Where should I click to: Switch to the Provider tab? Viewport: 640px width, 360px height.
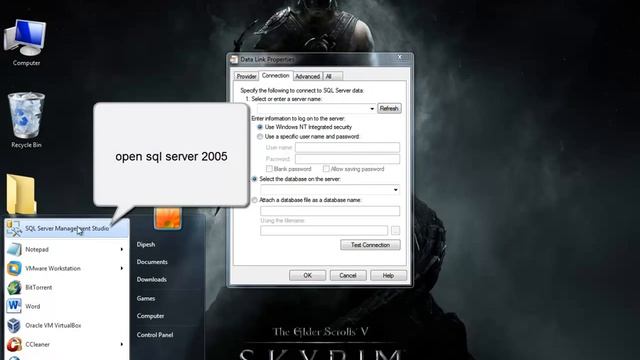246,76
